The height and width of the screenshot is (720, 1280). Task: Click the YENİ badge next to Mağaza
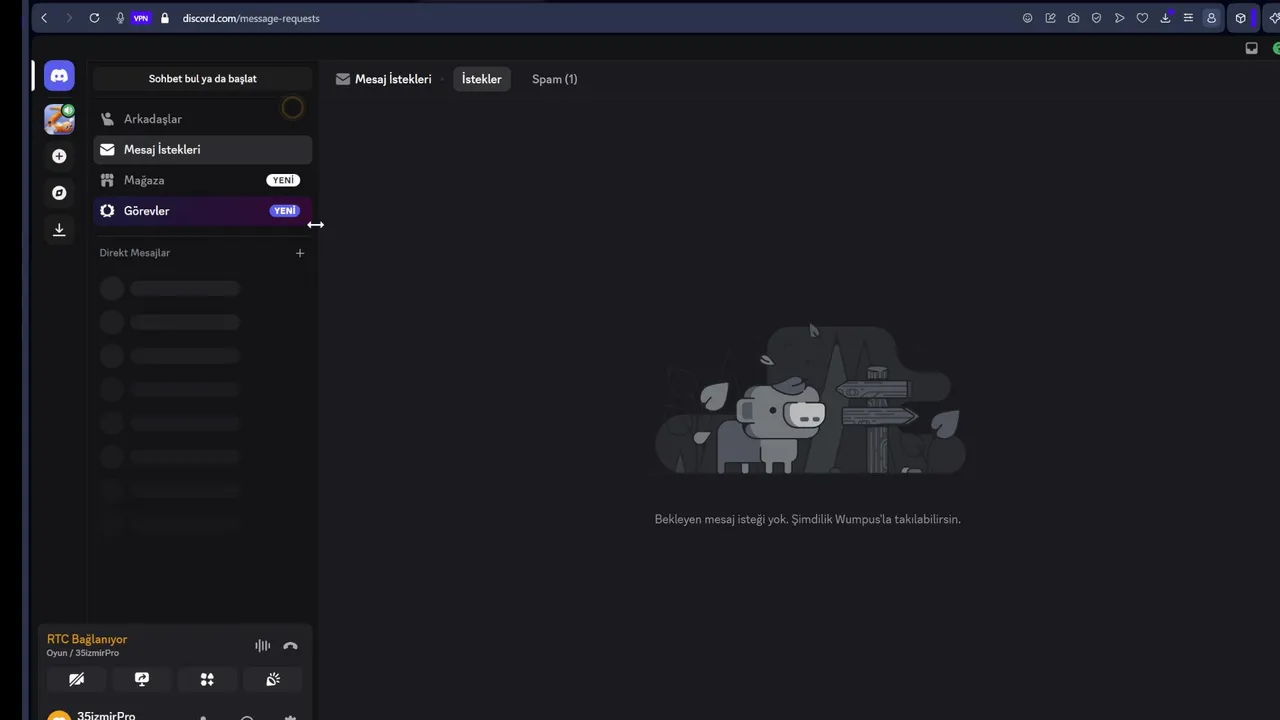click(x=283, y=180)
